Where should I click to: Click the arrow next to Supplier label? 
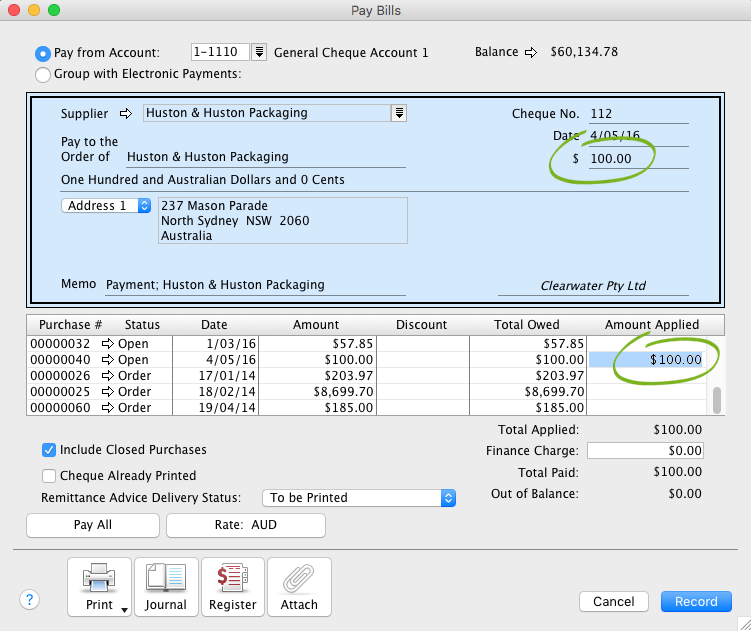[x=126, y=114]
